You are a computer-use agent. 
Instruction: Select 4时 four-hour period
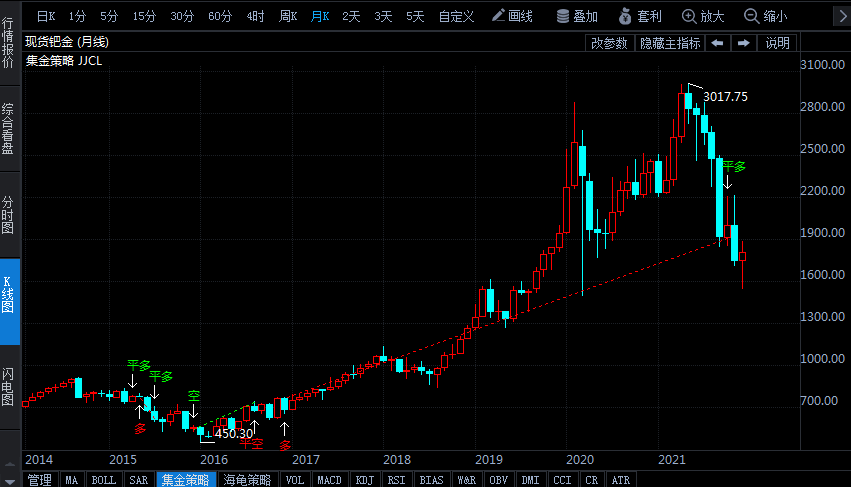tap(255, 16)
